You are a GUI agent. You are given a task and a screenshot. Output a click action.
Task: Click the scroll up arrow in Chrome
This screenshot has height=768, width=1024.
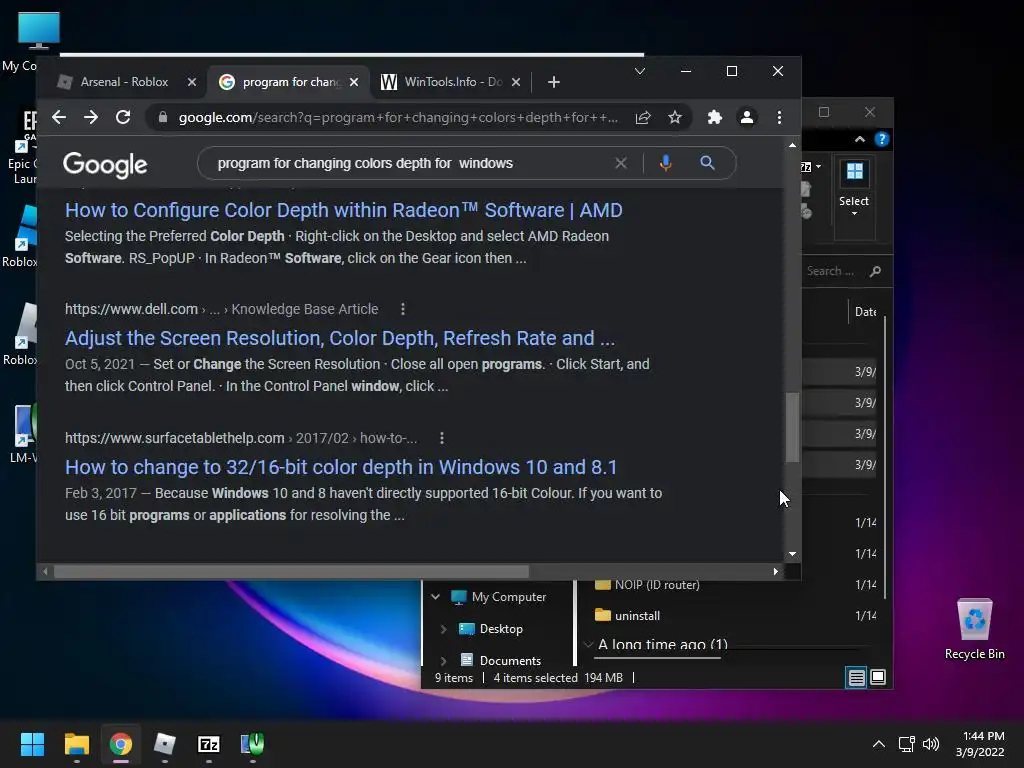click(x=792, y=145)
